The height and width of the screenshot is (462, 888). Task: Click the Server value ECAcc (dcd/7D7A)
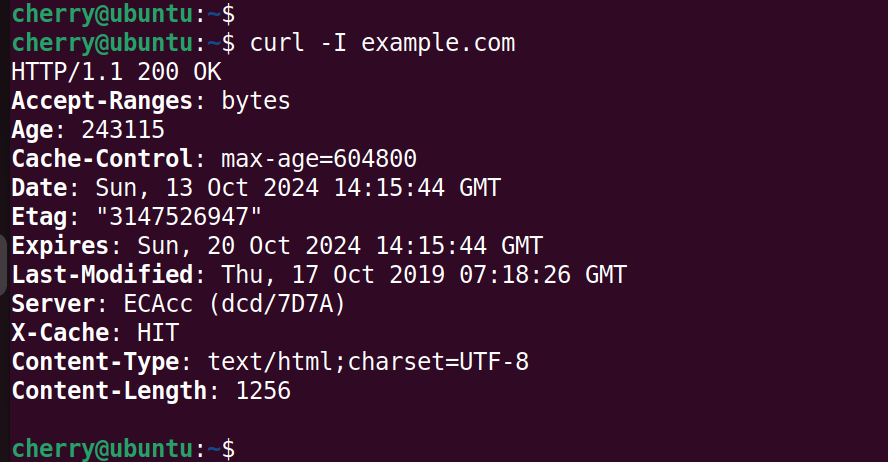199,304
